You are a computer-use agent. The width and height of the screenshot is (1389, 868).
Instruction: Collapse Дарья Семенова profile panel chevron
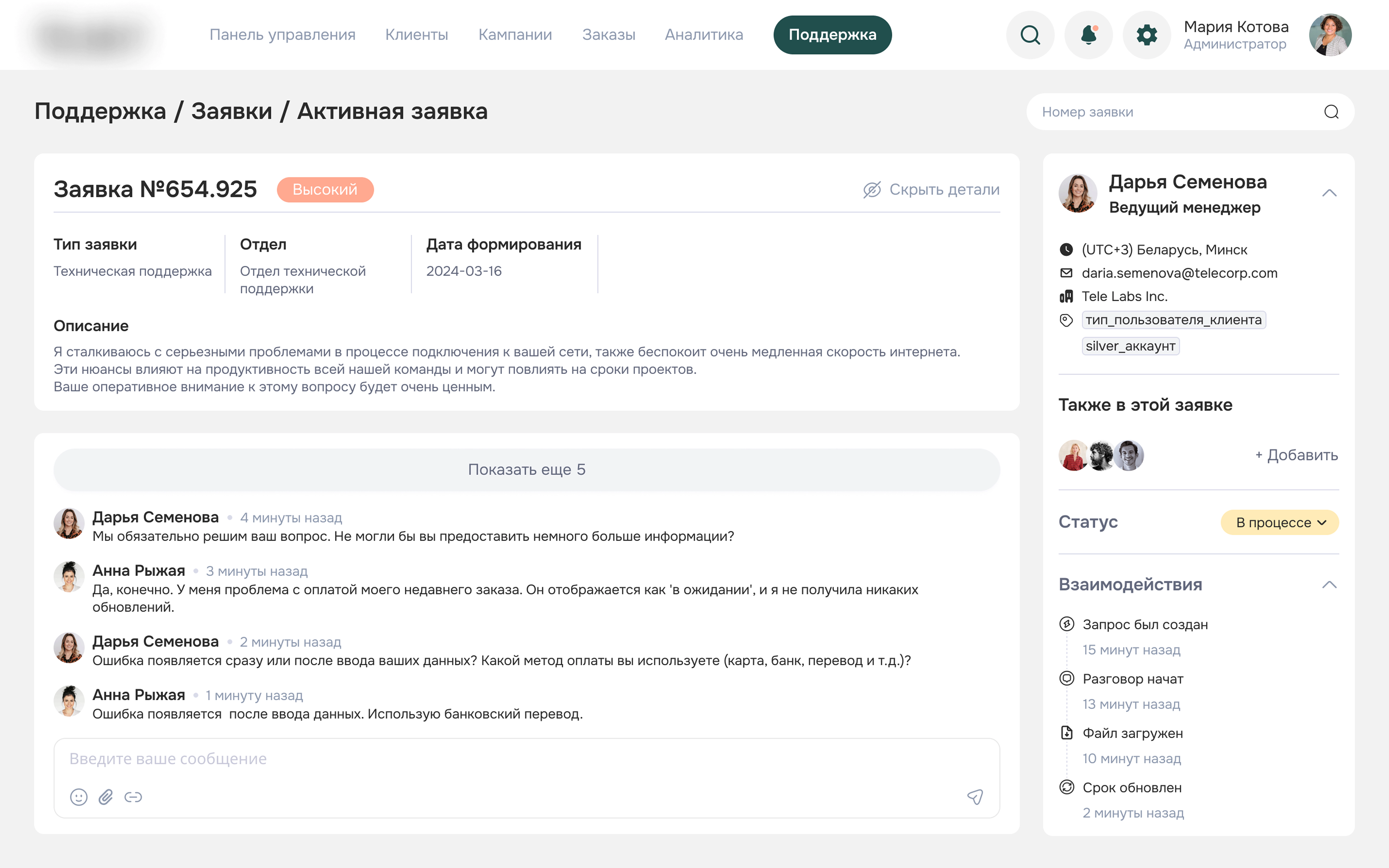1329,193
